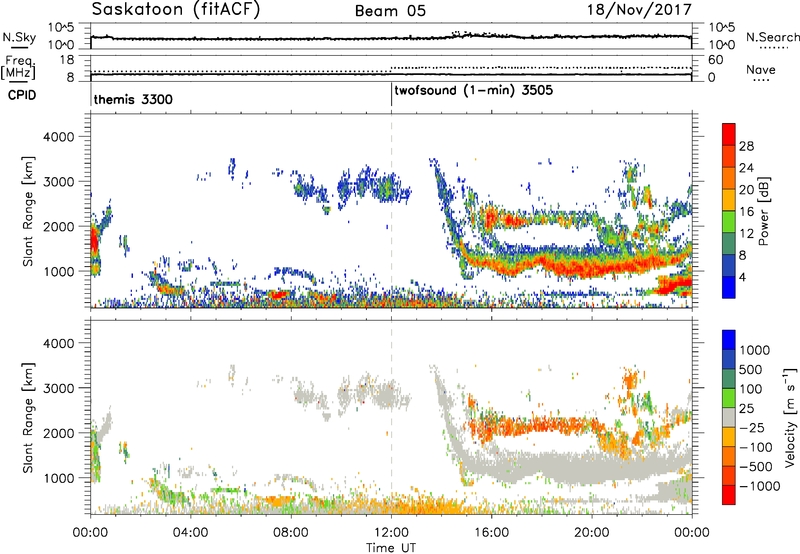Click the '12:00' time axis tick label
Screen dimensions: 800x554
coord(391,533)
